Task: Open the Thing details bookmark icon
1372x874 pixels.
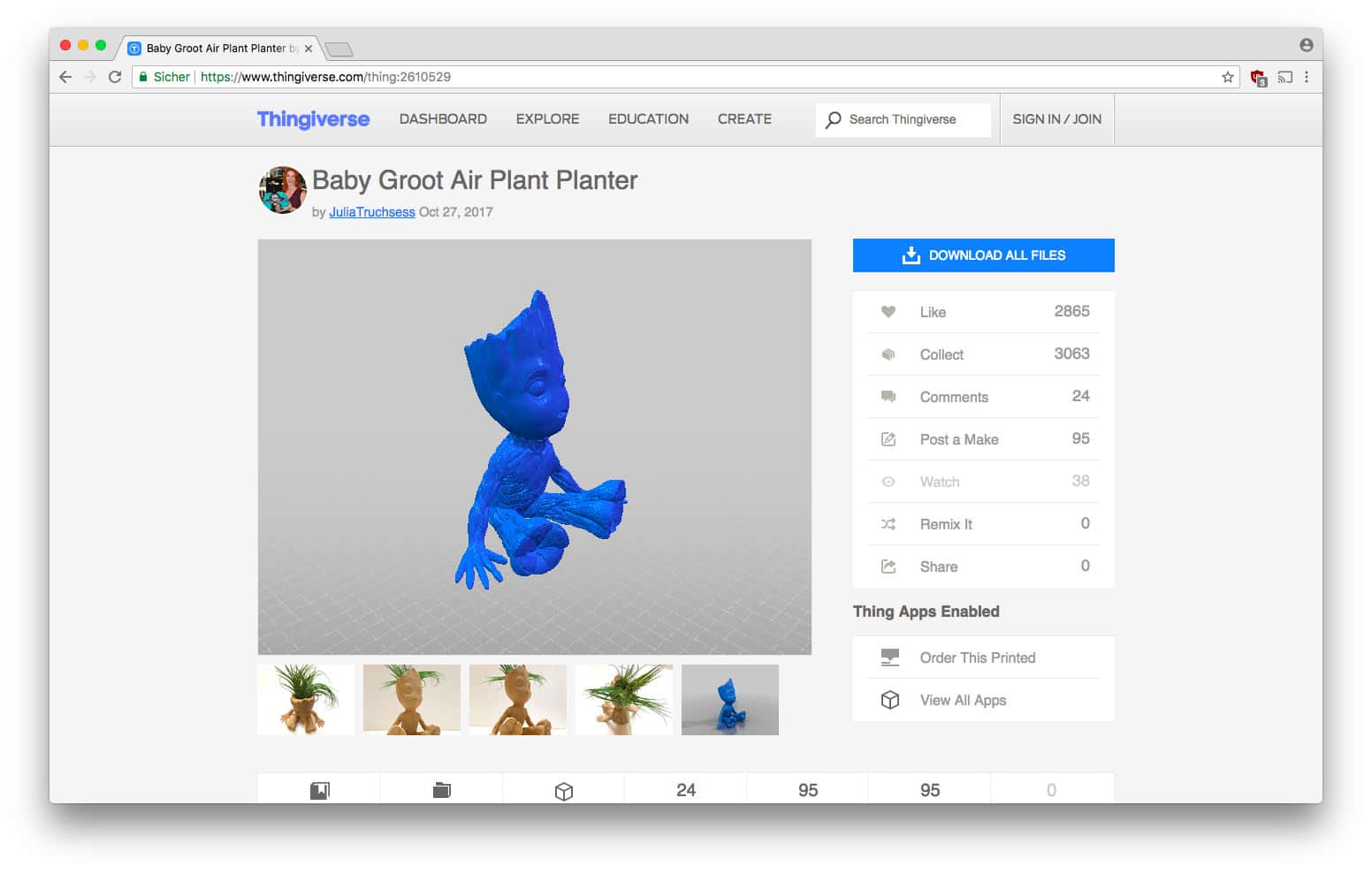Action: [x=320, y=789]
